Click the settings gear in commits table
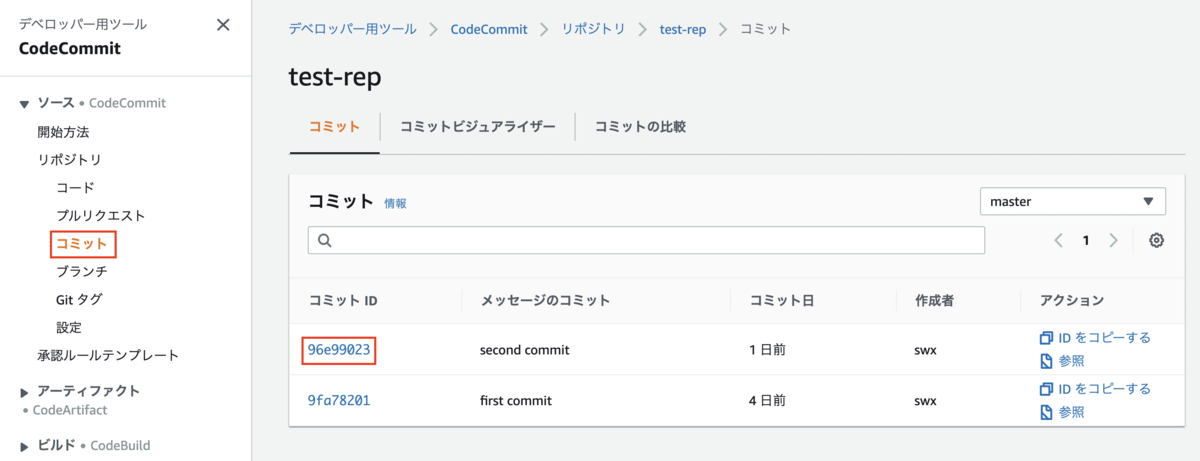Viewport: 1200px width, 461px height. click(1157, 240)
